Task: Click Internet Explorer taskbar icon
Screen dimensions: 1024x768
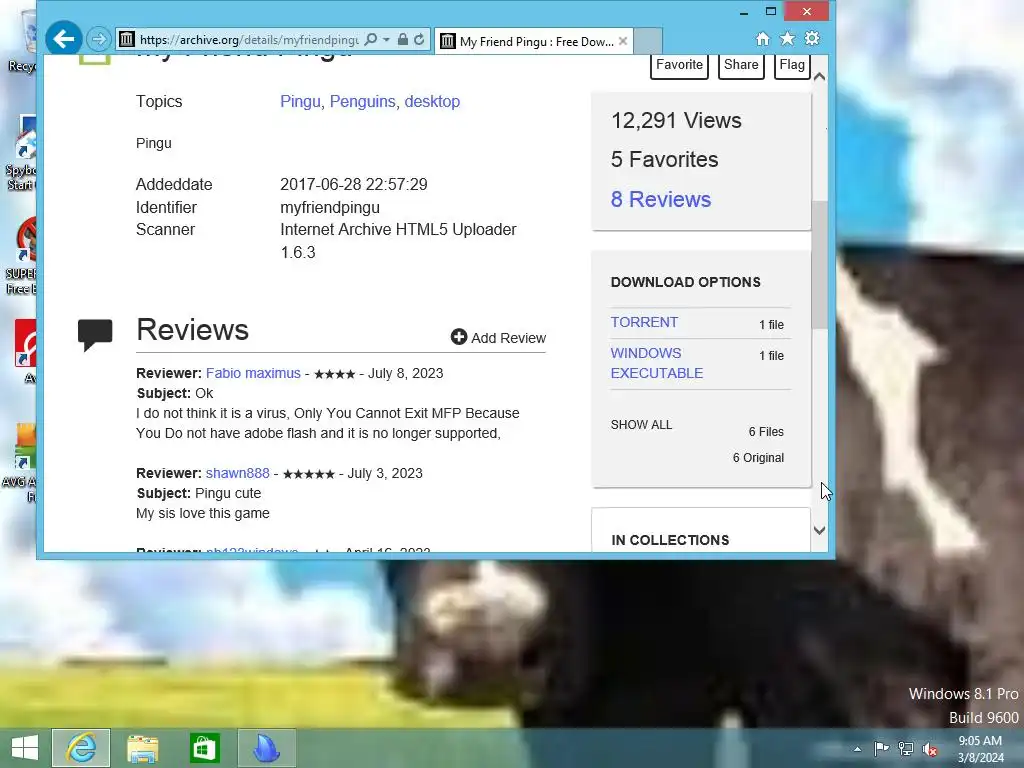Action: 81,748
